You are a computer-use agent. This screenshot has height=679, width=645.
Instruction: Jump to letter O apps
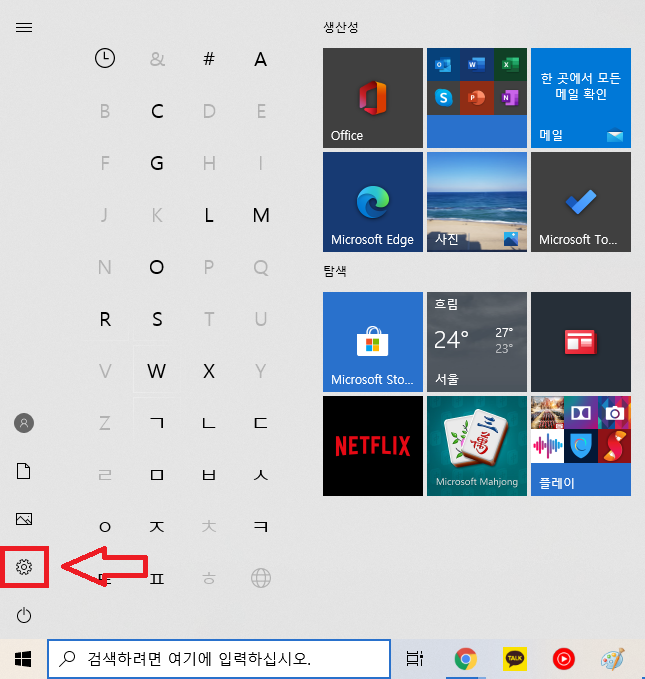pyautogui.click(x=157, y=267)
